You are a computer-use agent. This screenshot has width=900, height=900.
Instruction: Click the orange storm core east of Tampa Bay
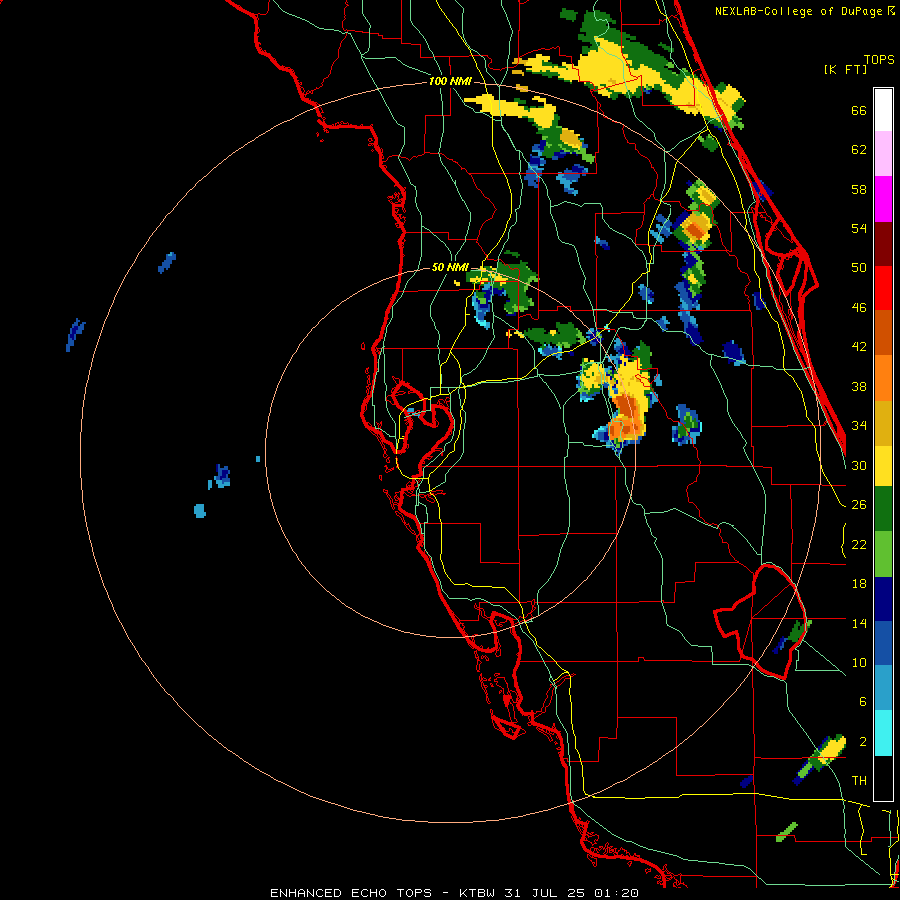[626, 418]
